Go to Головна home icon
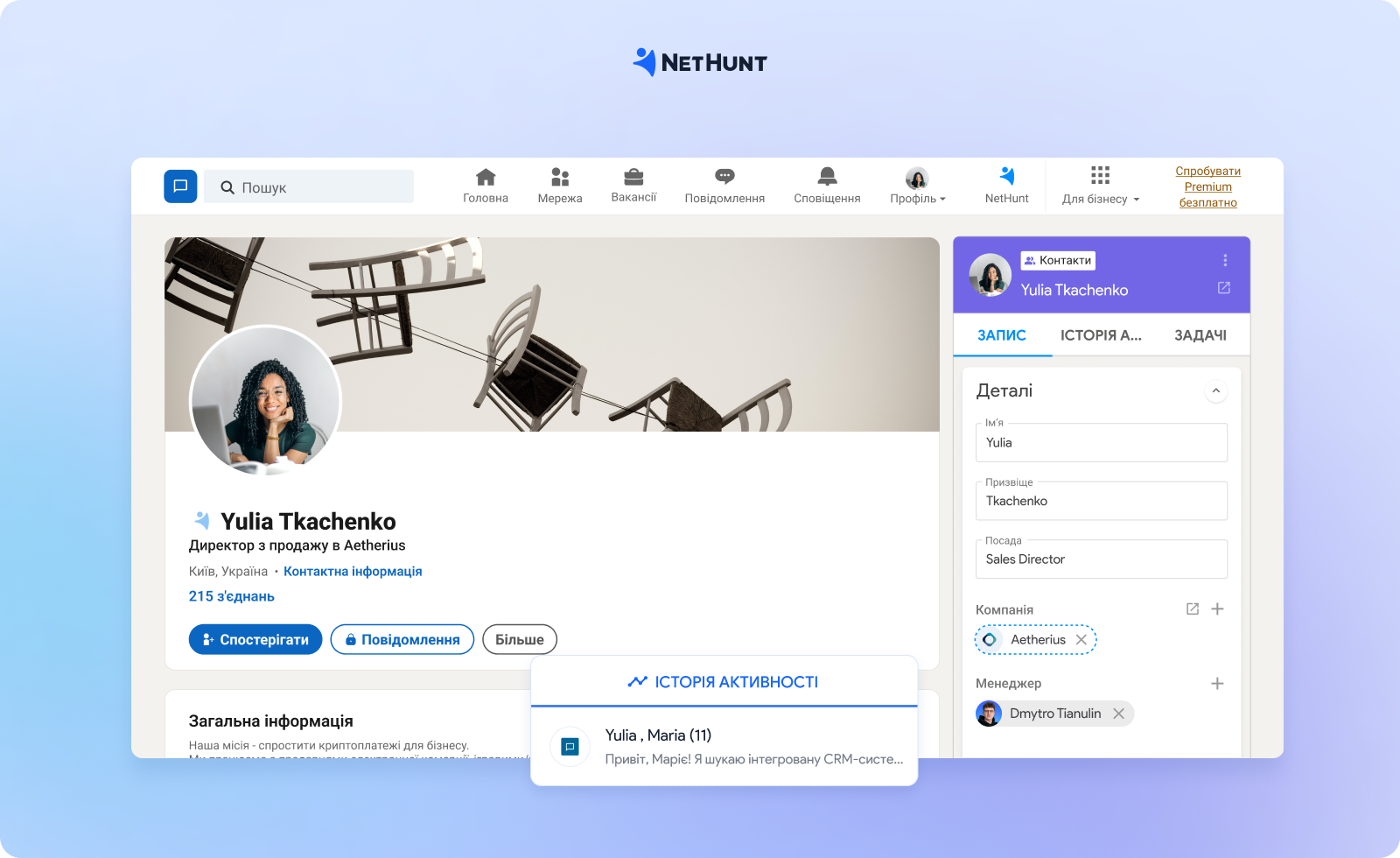This screenshot has width=1400, height=858. [x=486, y=177]
